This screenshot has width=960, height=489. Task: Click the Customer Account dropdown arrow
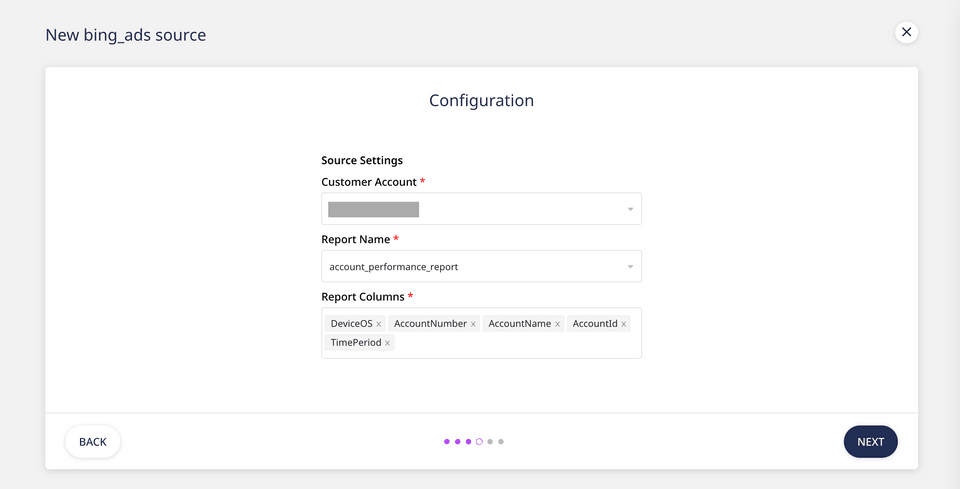tap(630, 209)
